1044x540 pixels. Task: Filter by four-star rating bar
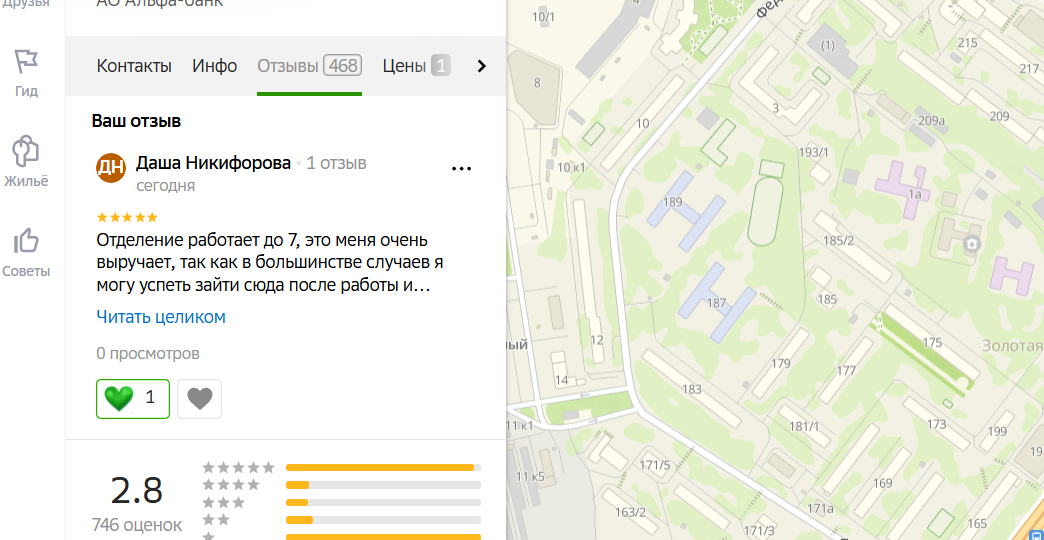point(383,485)
